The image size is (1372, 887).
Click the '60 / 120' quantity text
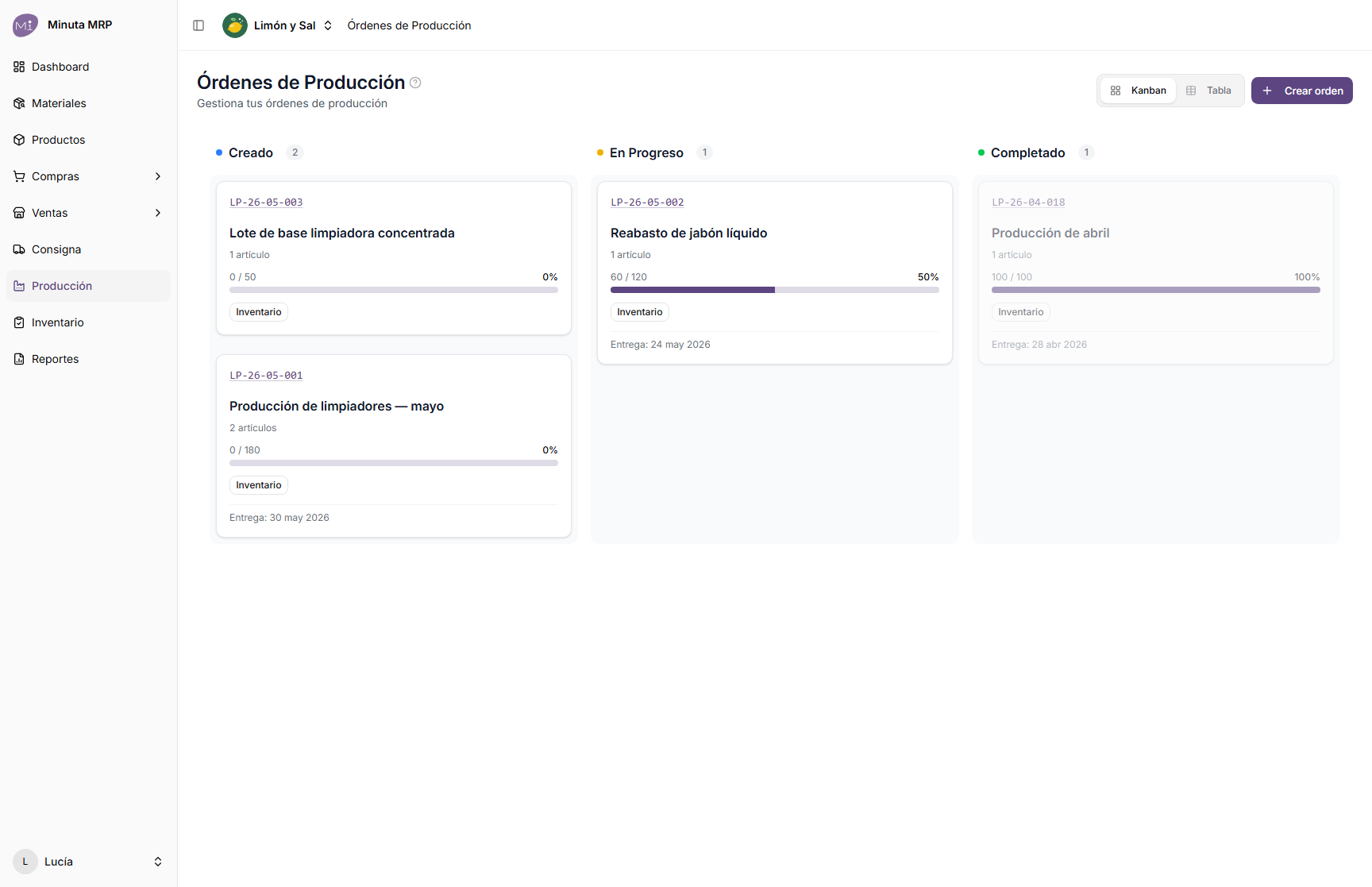click(x=629, y=277)
